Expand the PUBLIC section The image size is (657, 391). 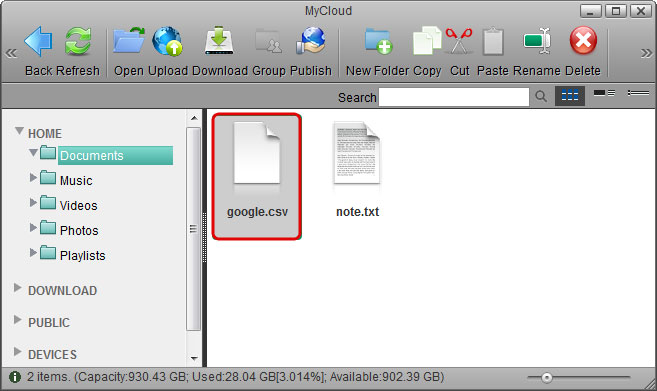pos(17,320)
